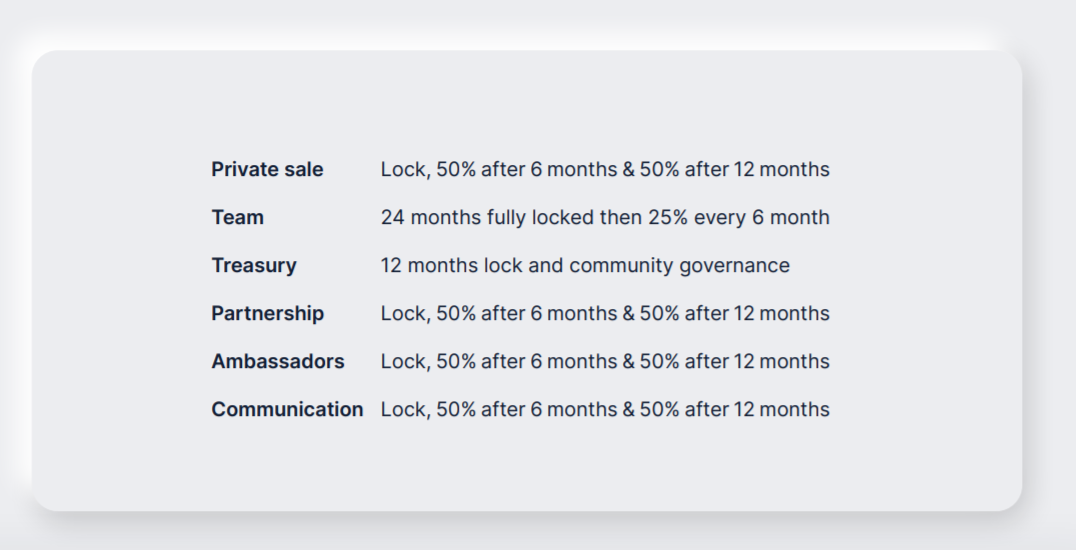The width and height of the screenshot is (1076, 550).
Task: Click the Treasury label
Action: pyautogui.click(x=254, y=266)
